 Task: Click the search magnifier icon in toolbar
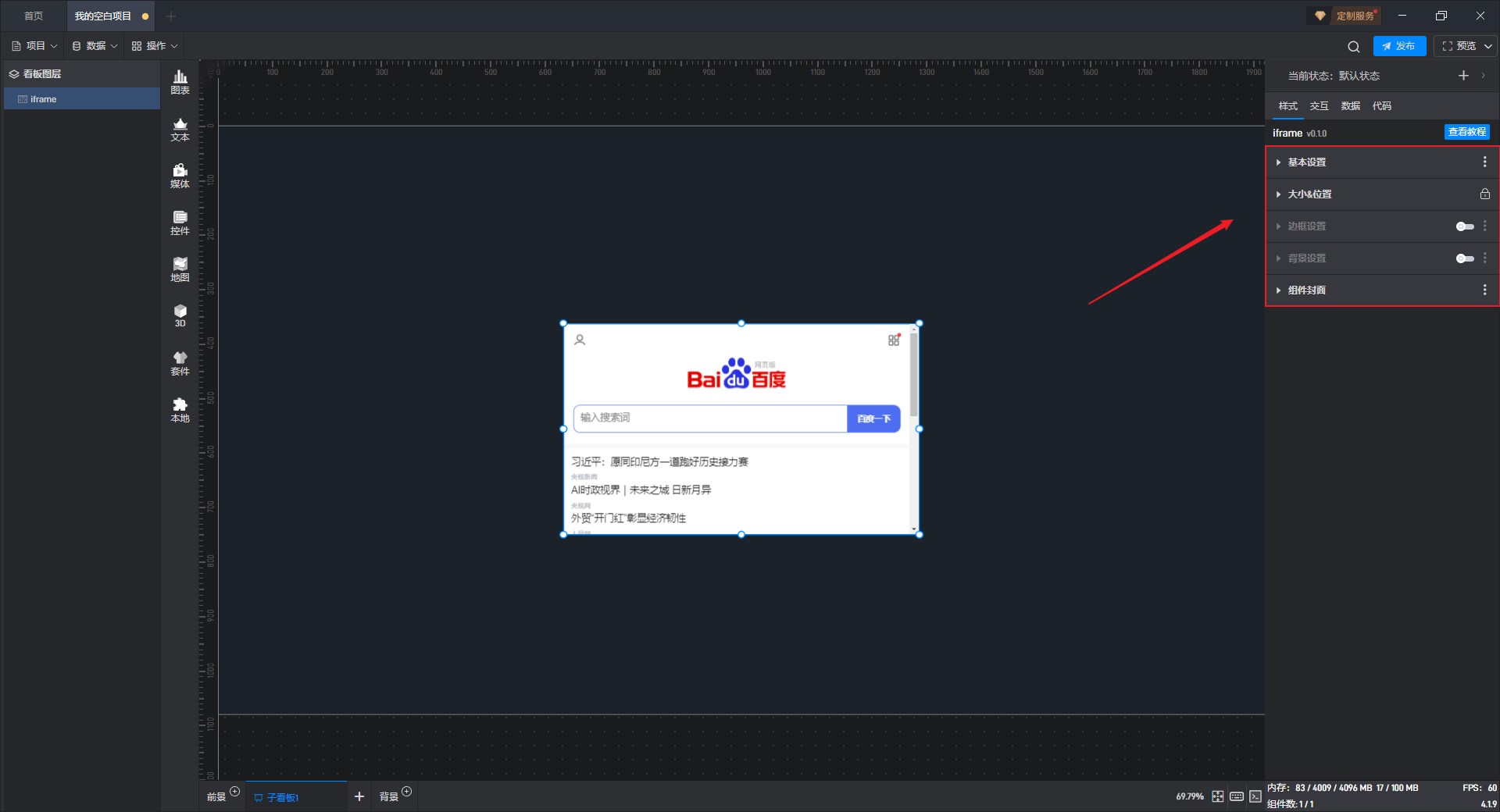coord(1354,46)
